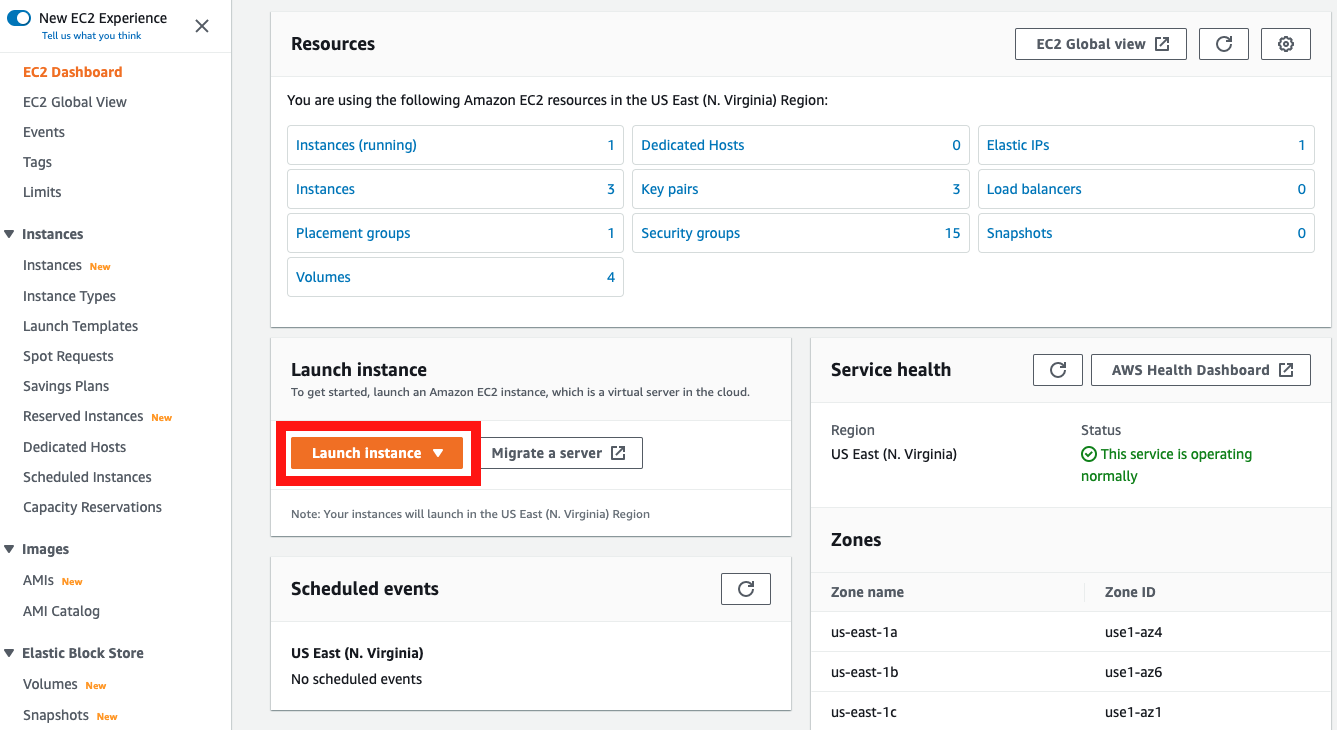The image size is (1337, 730).
Task: Open Load balancers resource tile
Action: tap(1146, 189)
